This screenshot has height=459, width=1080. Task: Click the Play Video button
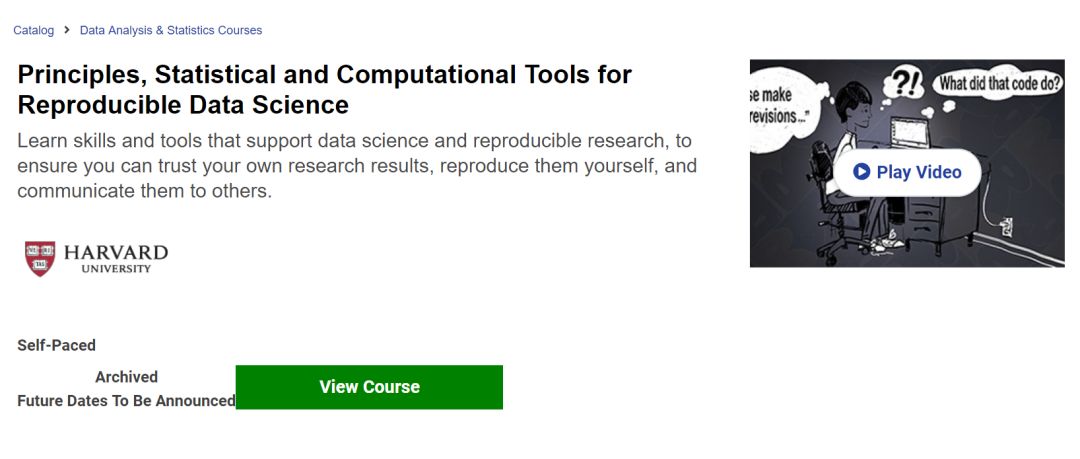tap(907, 172)
